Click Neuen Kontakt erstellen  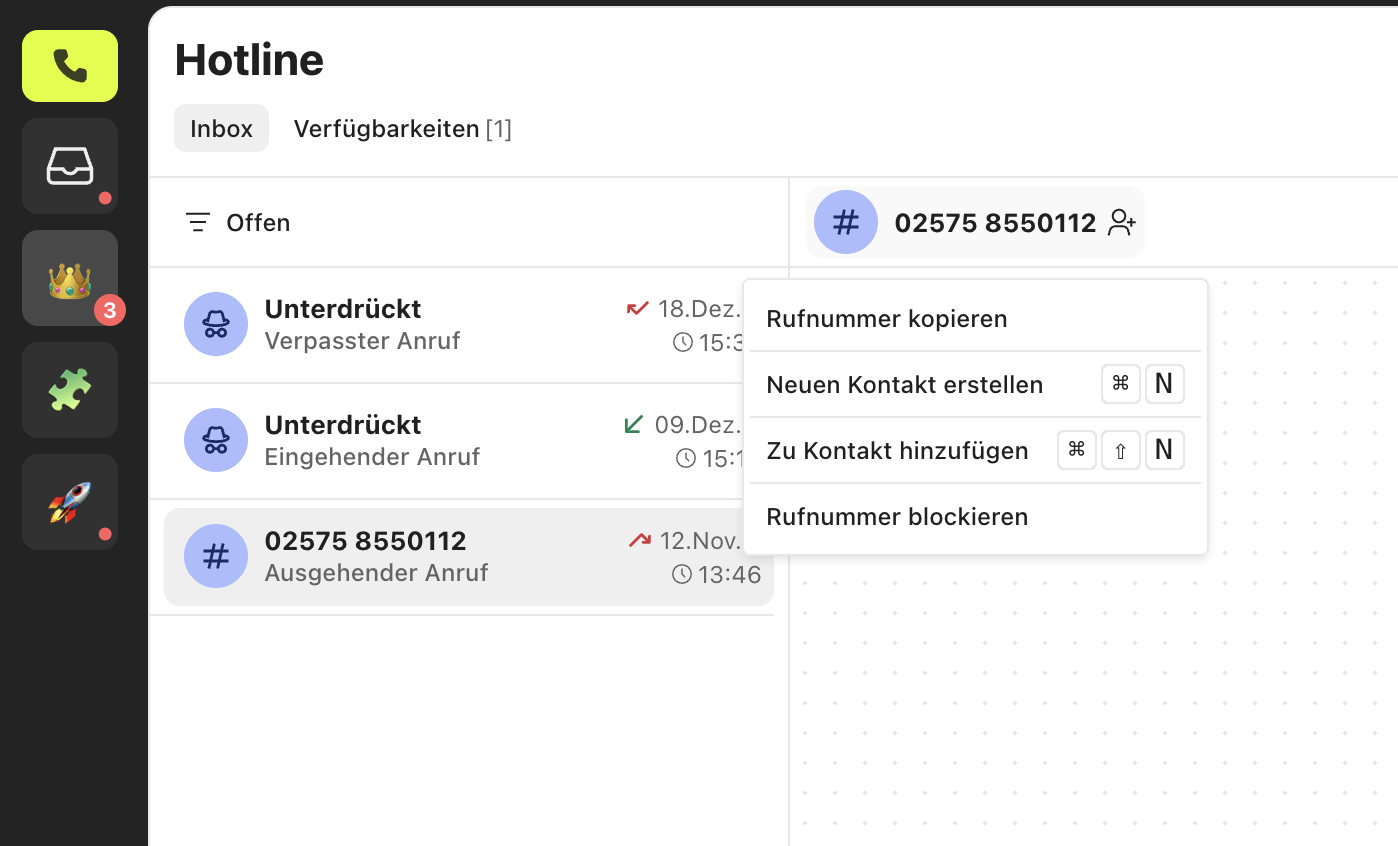[904, 384]
